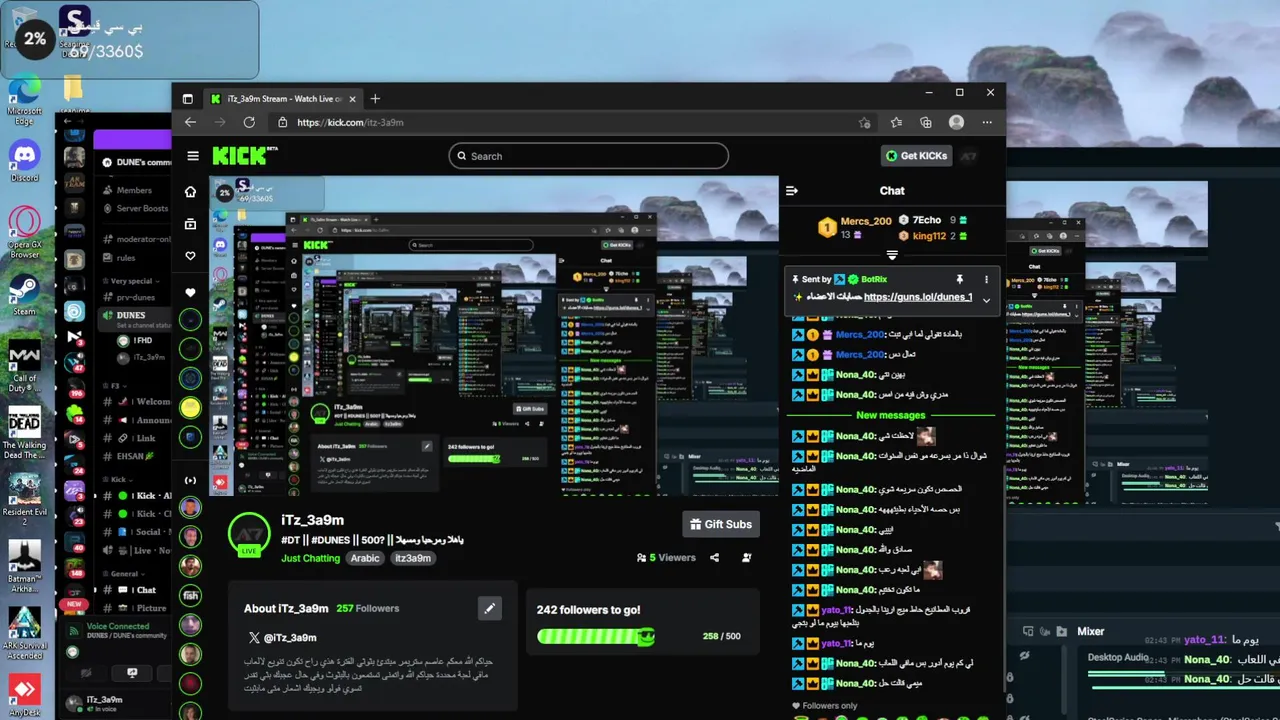Viewport: 1280px width, 720px height.
Task: Select the 'rules' Discord channel
Action: (x=126, y=258)
